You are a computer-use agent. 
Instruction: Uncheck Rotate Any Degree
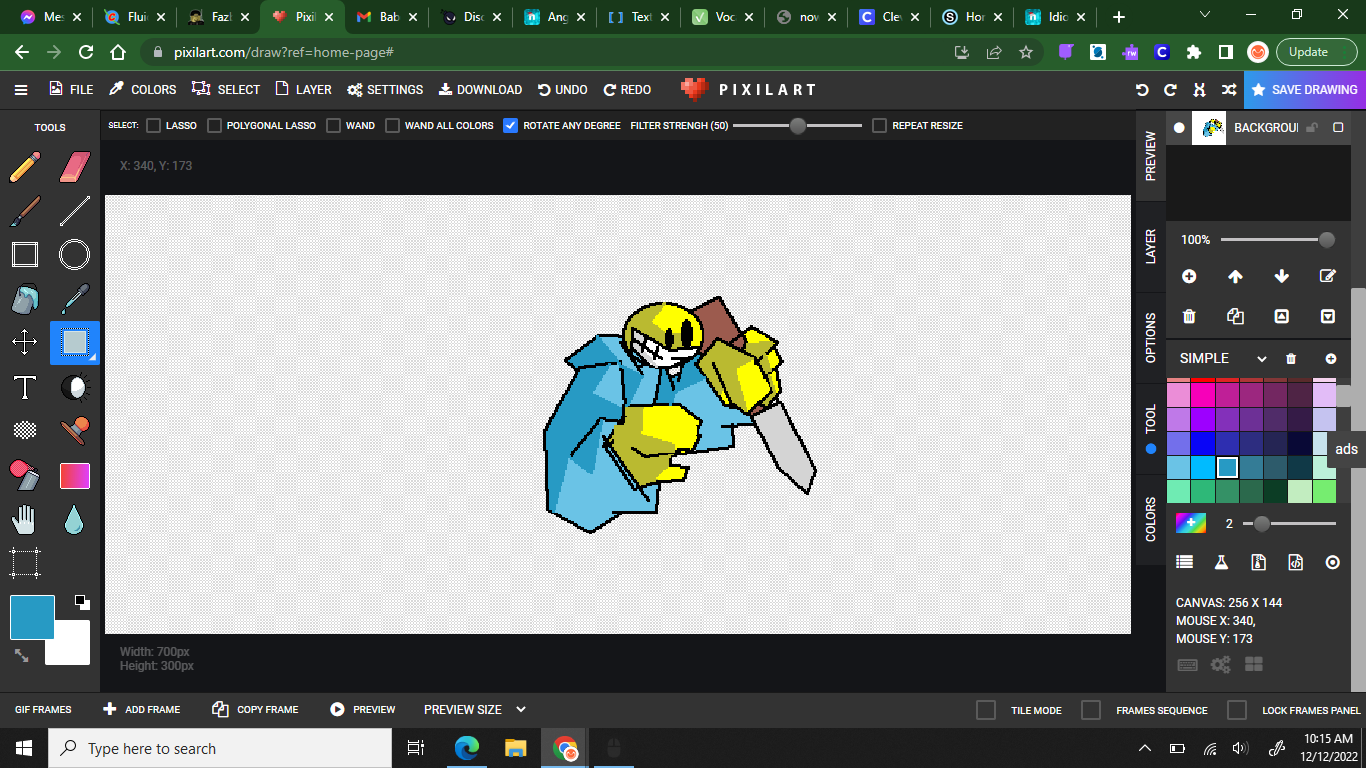pos(511,126)
